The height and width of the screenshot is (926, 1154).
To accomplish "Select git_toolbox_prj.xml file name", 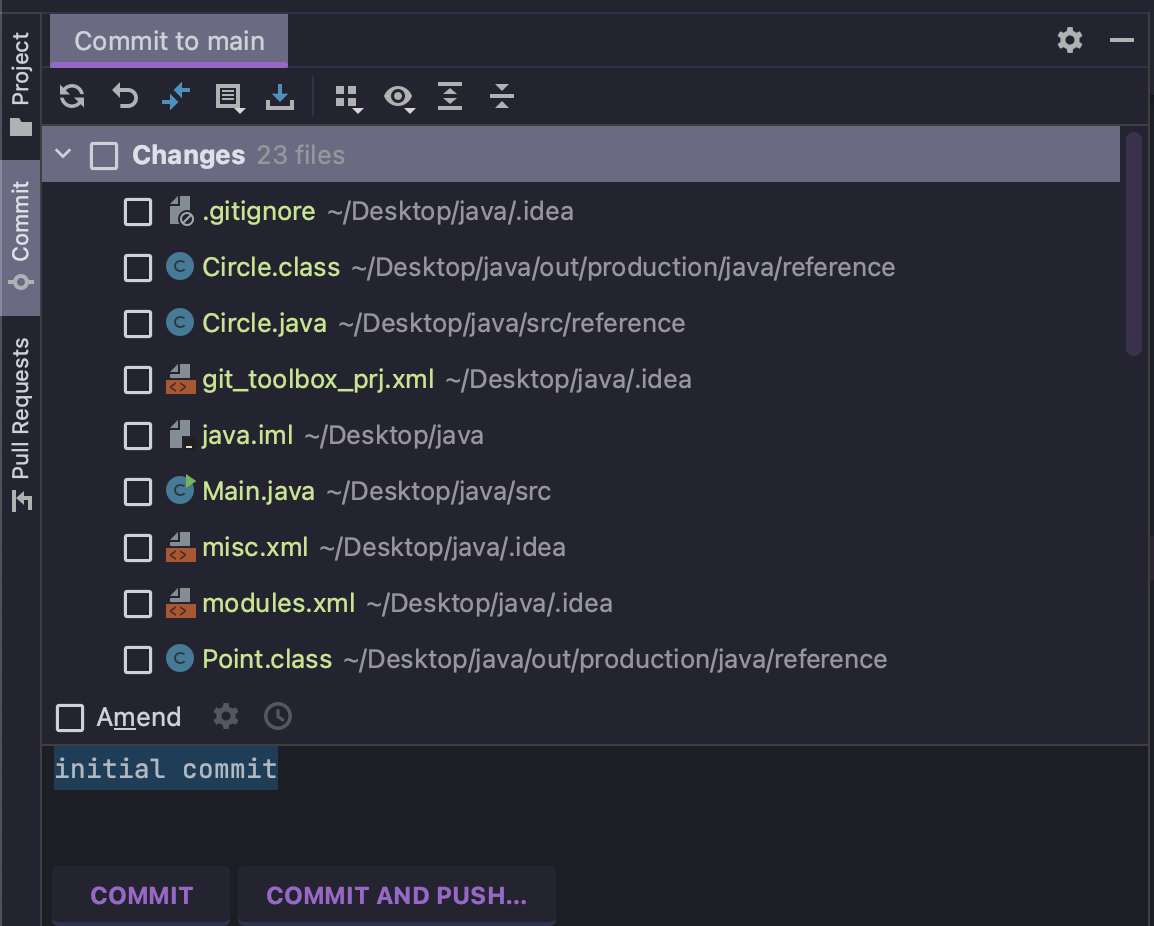I will click(318, 379).
